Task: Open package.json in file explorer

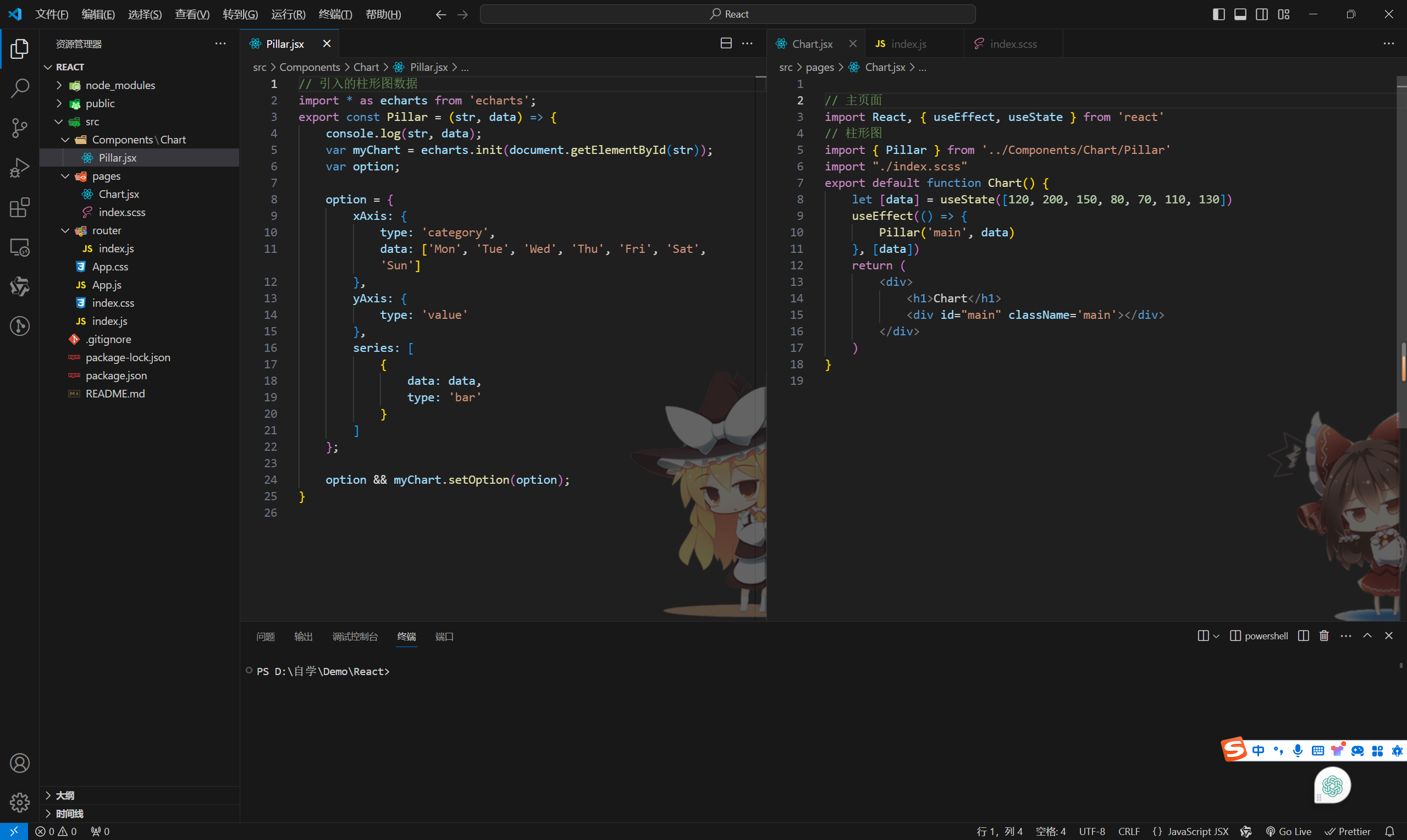Action: 139,375
